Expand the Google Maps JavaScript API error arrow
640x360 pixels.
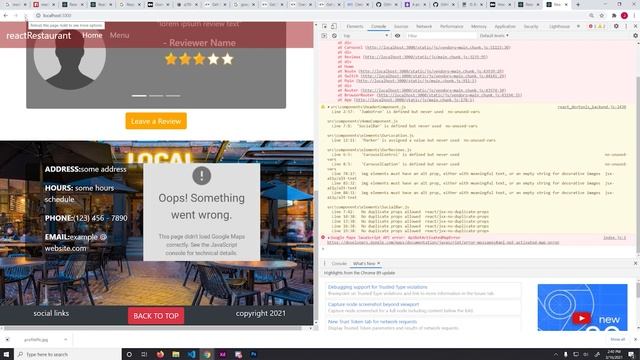pyautogui.click(x=329, y=238)
